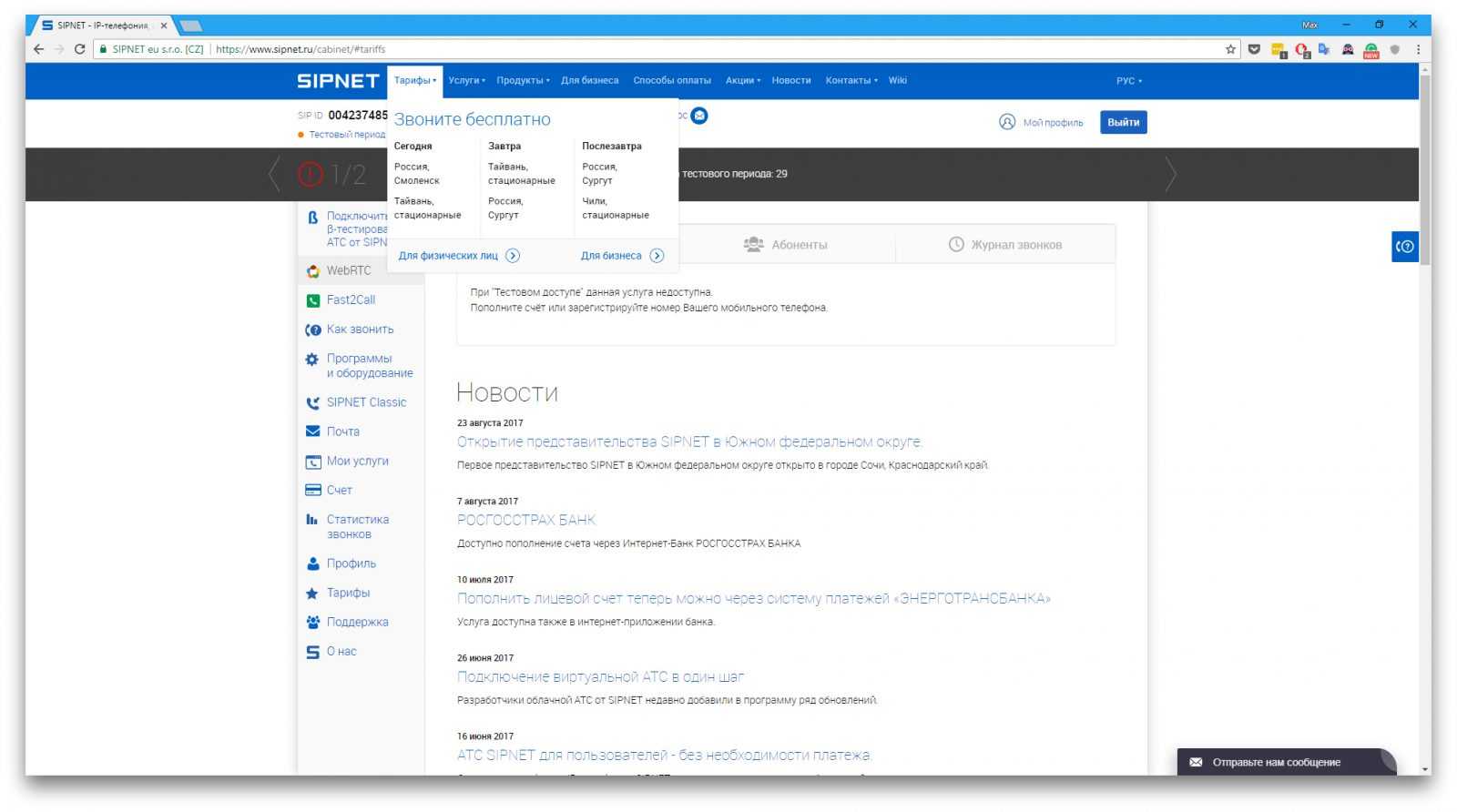The image size is (1457, 812).
Task: Click the page vertical scrollbar
Action: tap(1425, 168)
